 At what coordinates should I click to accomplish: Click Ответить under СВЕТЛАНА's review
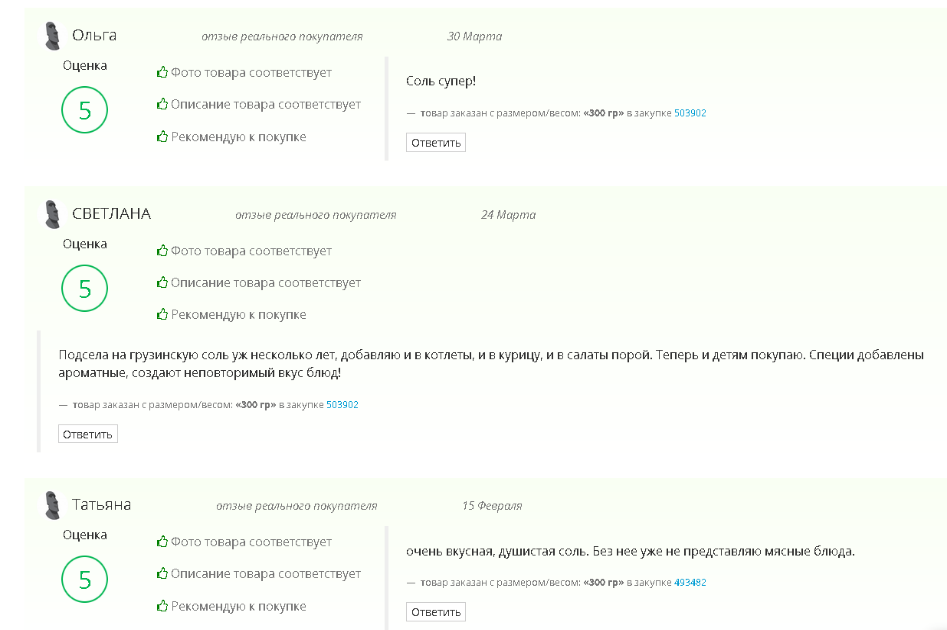click(x=88, y=434)
